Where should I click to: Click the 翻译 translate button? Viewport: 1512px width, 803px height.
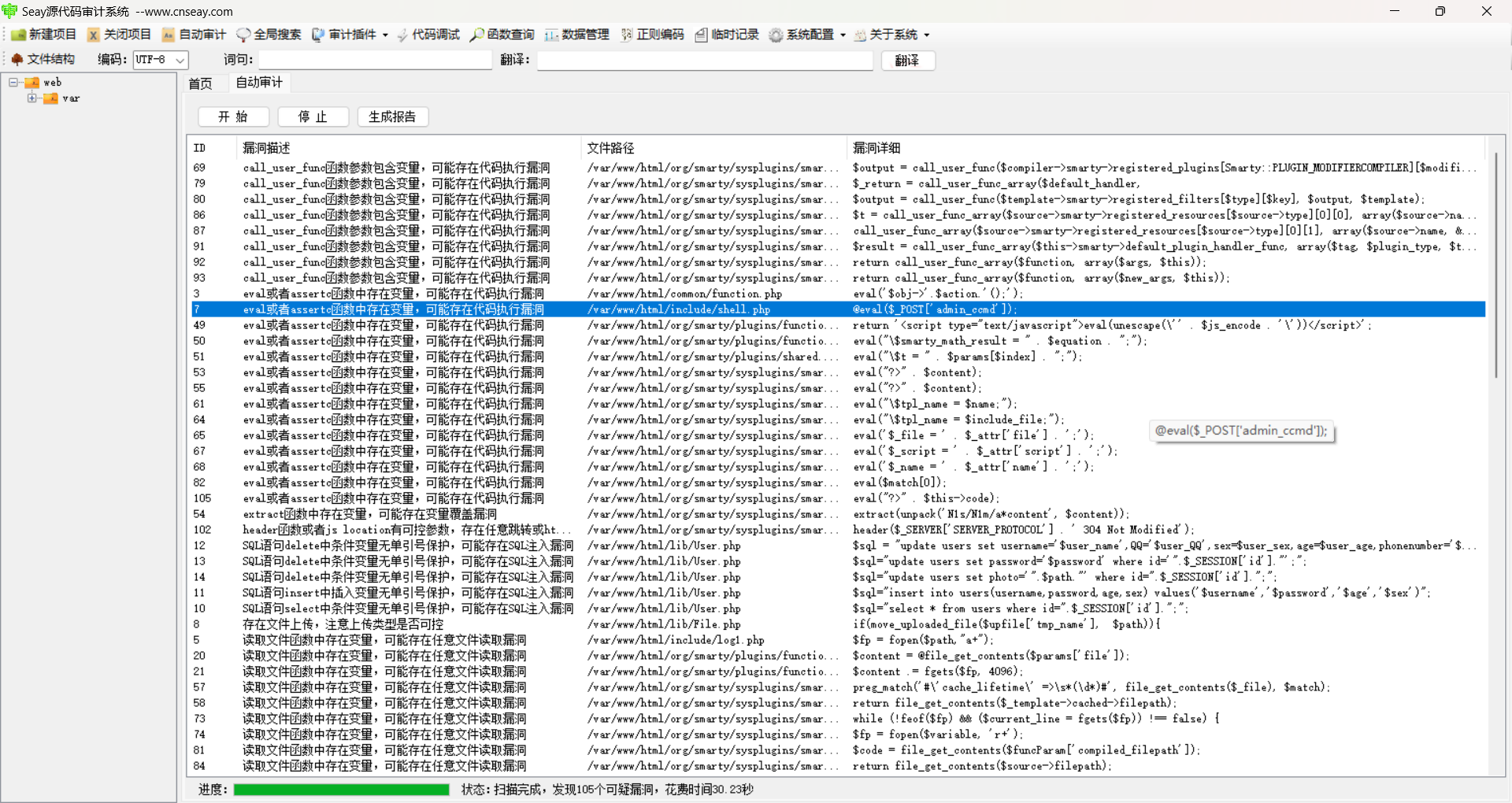tap(907, 61)
